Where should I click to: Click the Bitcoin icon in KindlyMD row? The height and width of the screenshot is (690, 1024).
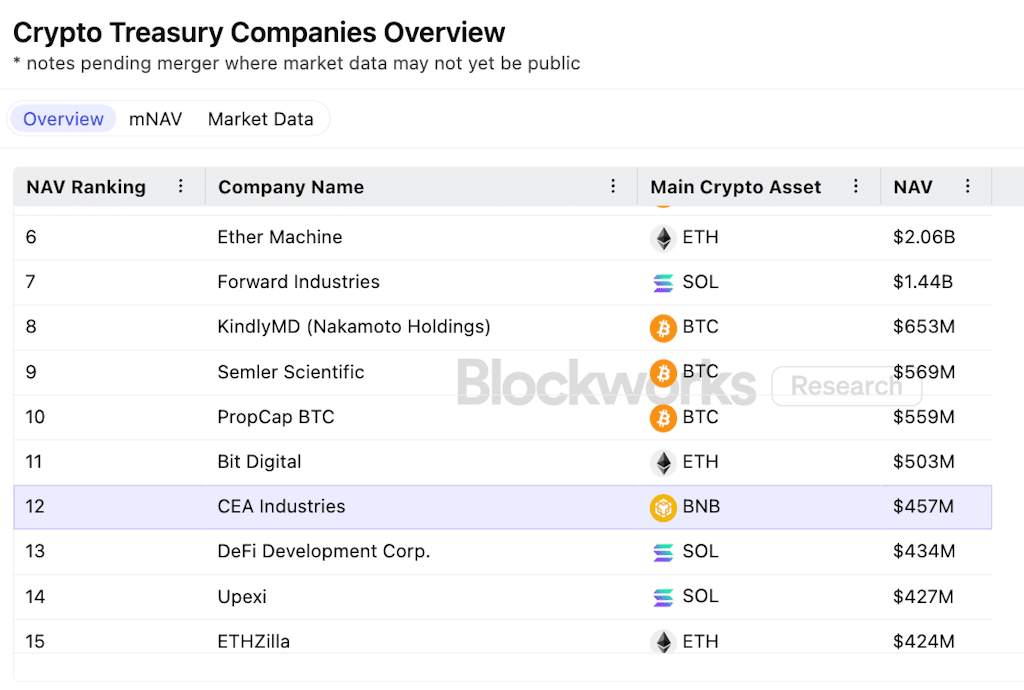(662, 327)
